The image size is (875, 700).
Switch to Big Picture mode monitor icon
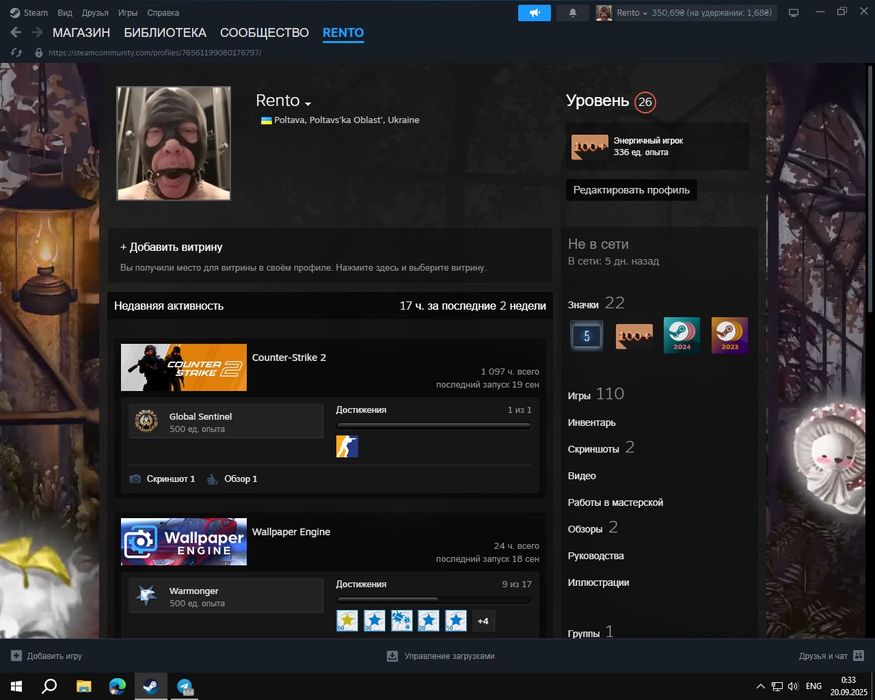pos(793,12)
